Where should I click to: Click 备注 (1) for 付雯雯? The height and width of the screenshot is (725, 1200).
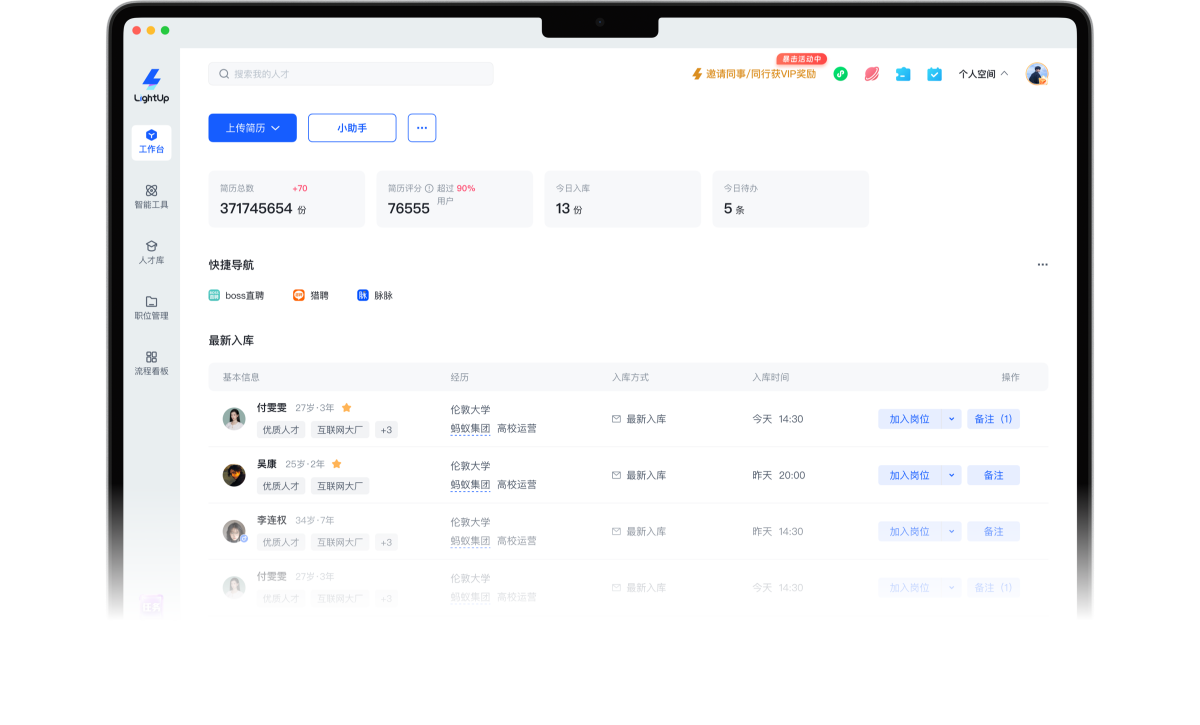click(x=993, y=419)
